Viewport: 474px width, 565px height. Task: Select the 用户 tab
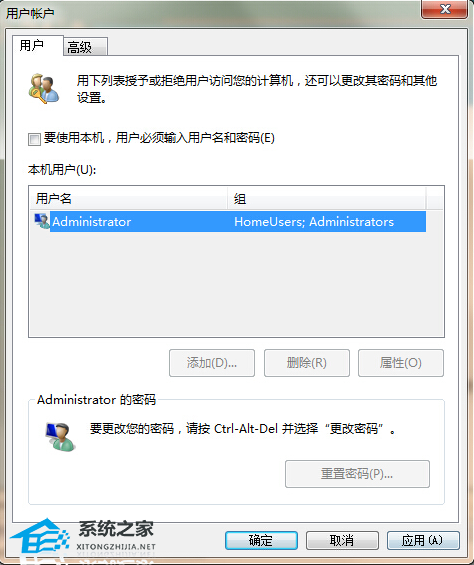click(37, 46)
